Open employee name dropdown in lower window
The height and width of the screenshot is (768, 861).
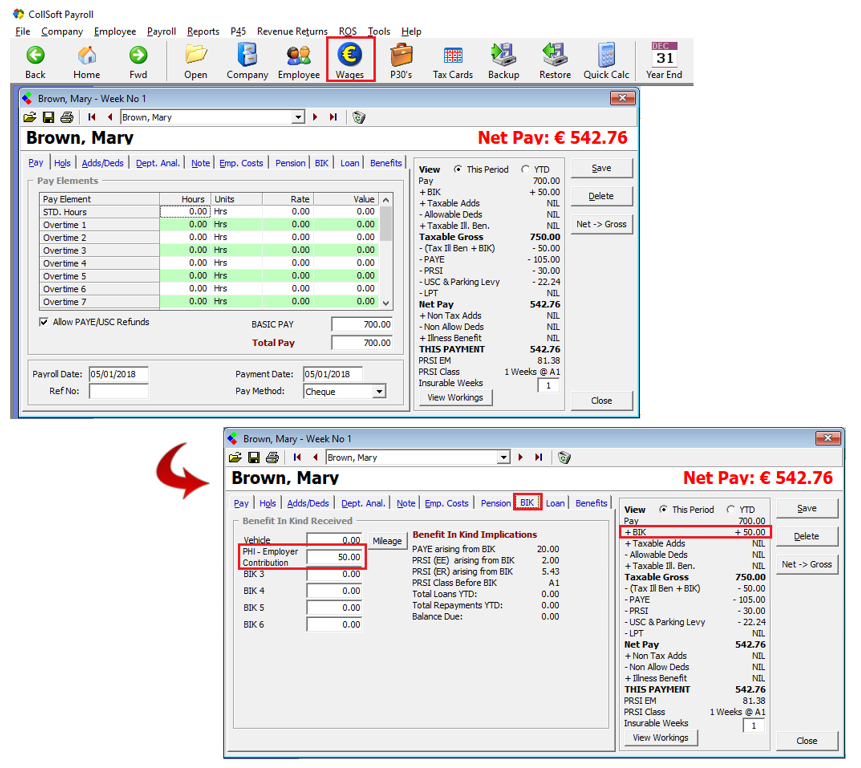pyautogui.click(x=503, y=458)
